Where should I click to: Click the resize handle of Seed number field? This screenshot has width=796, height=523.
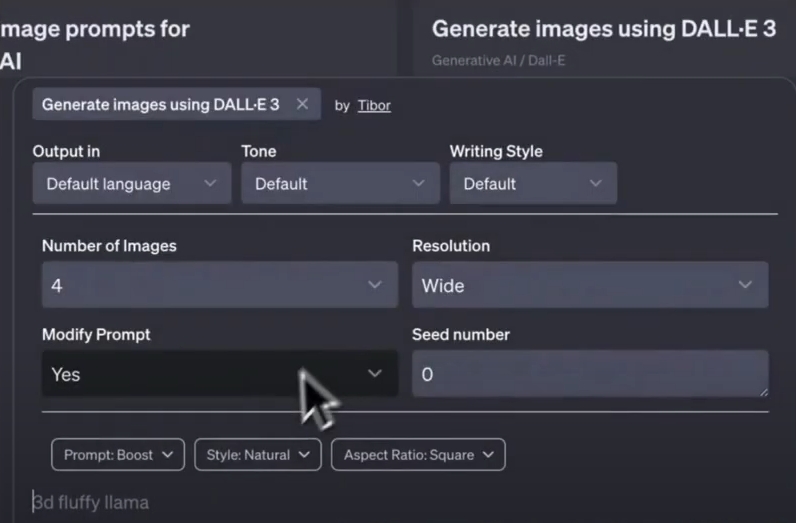point(764,391)
